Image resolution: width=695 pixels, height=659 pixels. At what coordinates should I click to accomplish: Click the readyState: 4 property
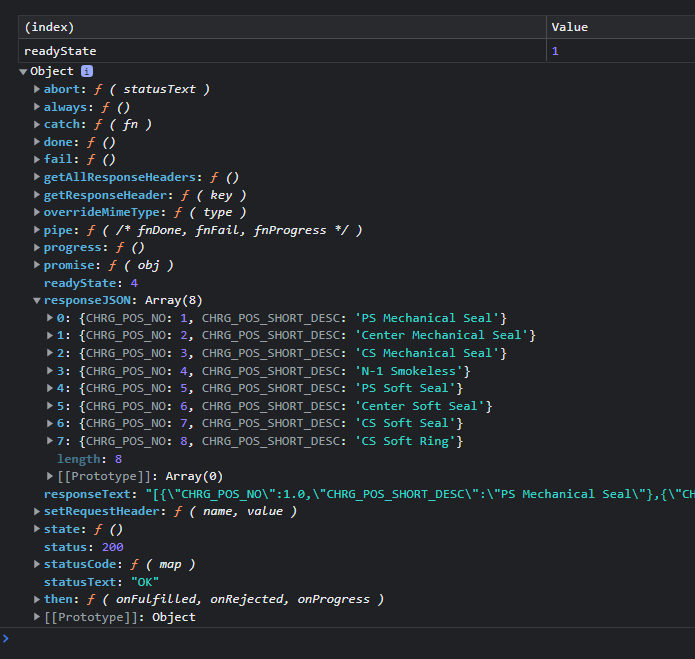point(91,283)
